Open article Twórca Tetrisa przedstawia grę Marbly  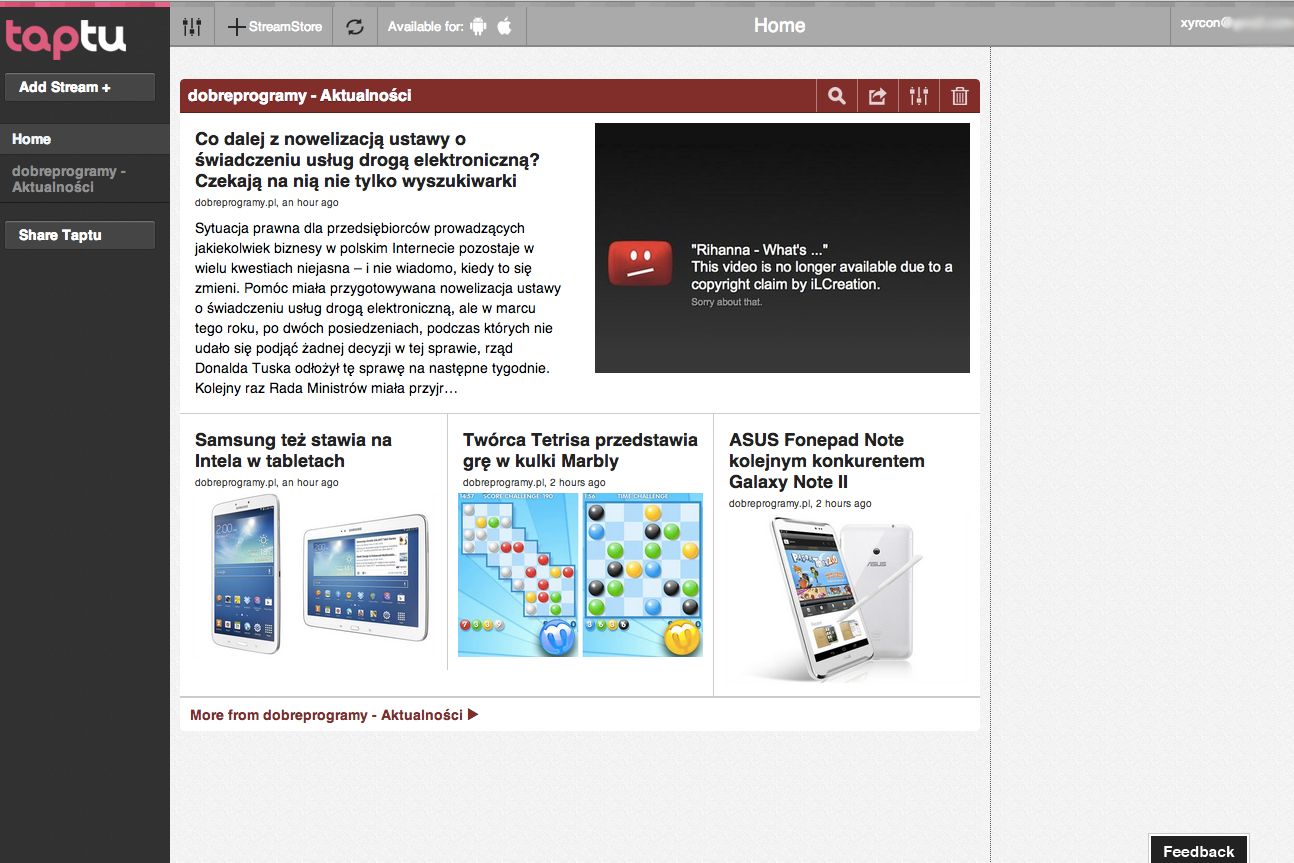[x=580, y=450]
